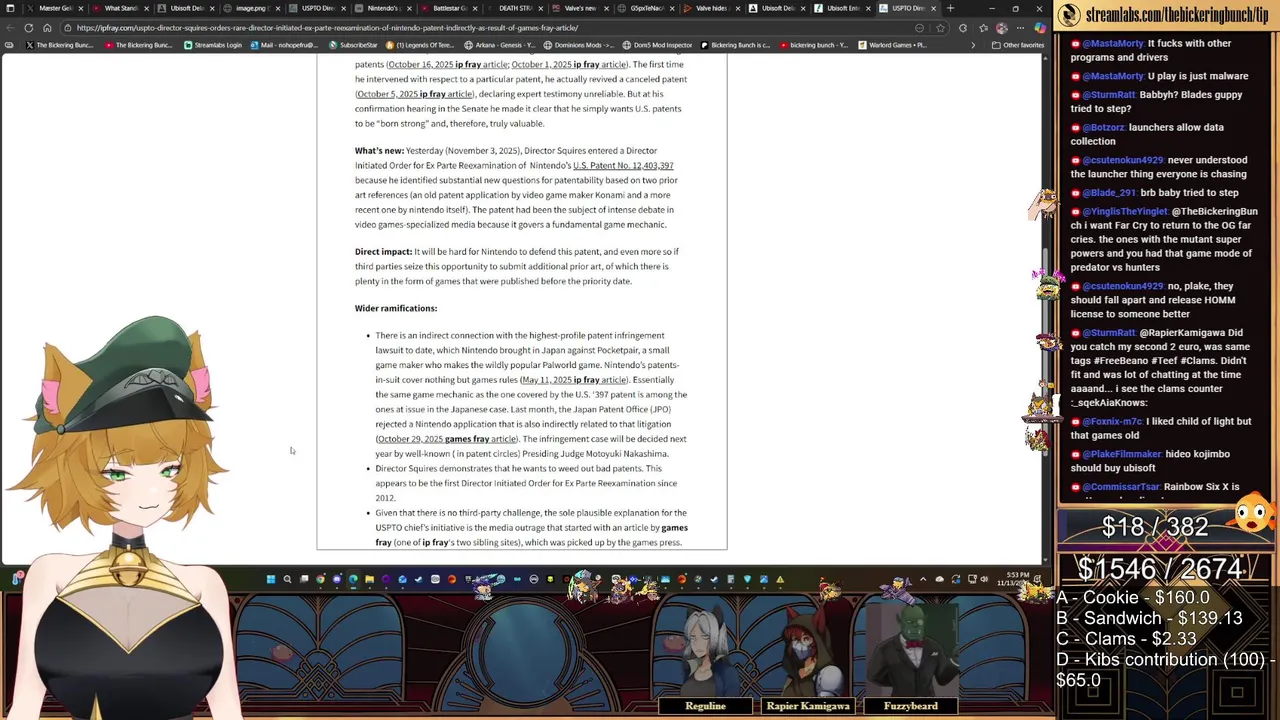Open the Dom5 Mod Inspector bookmark
Screen dimensions: 1280x720
(657, 45)
